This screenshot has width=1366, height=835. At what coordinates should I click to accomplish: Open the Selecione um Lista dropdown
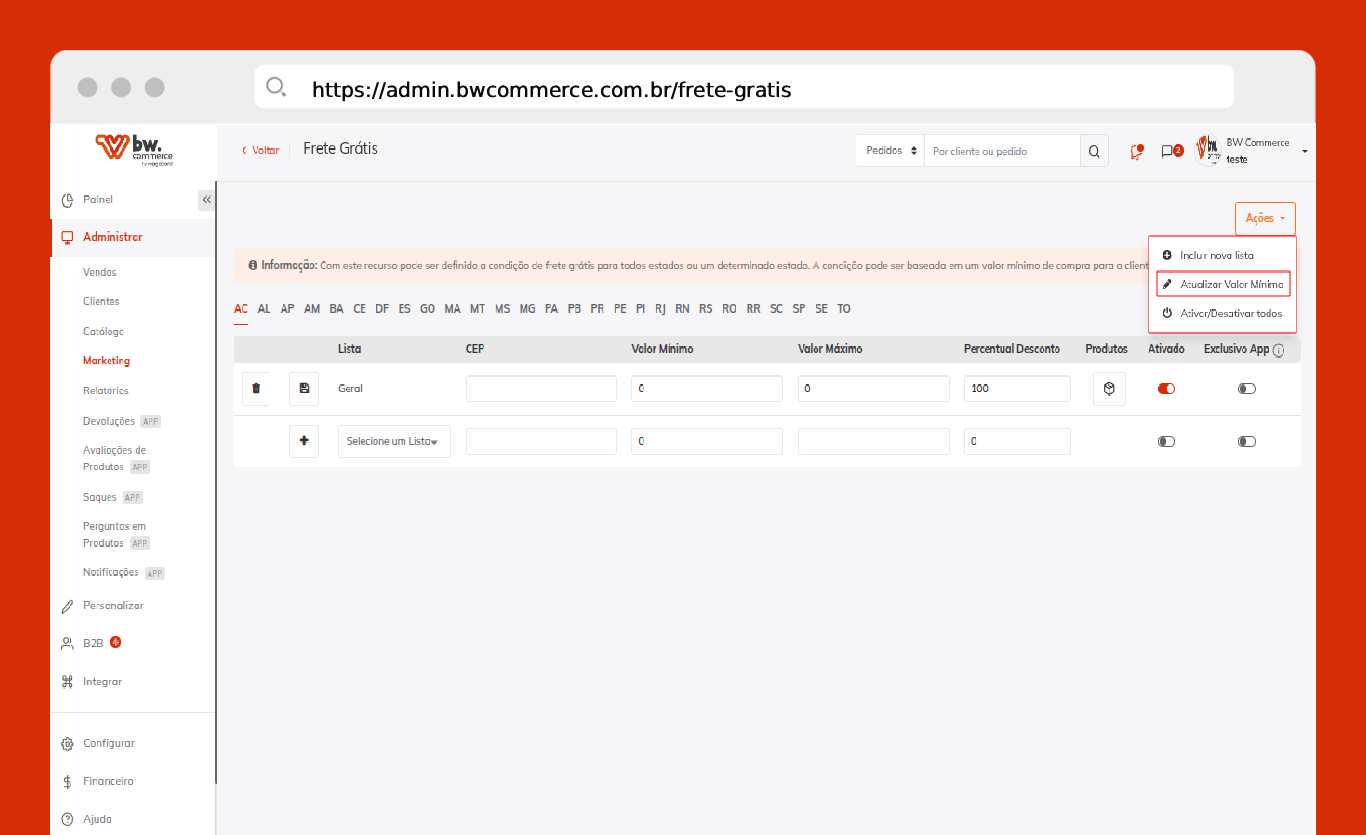click(394, 441)
